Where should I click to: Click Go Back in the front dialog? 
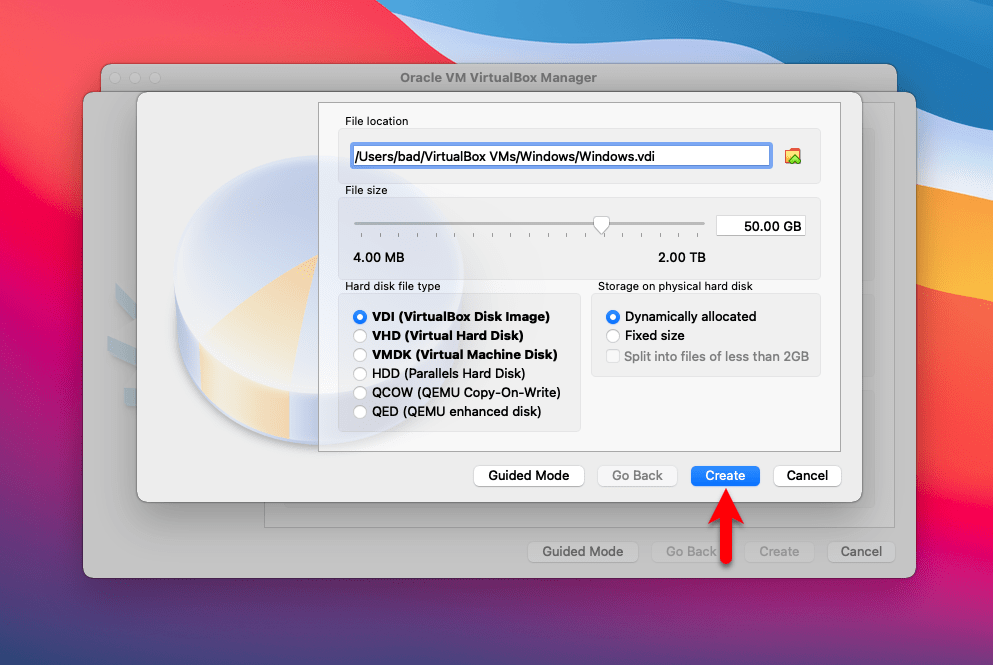[x=637, y=476]
